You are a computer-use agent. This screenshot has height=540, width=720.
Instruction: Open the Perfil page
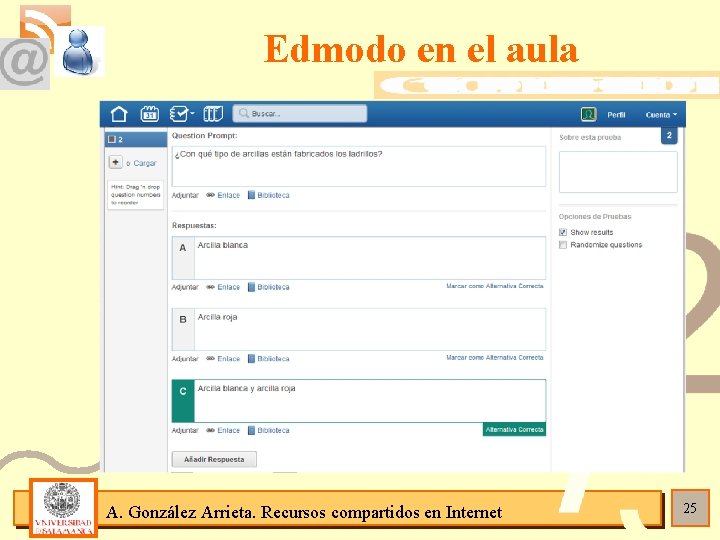click(616, 115)
